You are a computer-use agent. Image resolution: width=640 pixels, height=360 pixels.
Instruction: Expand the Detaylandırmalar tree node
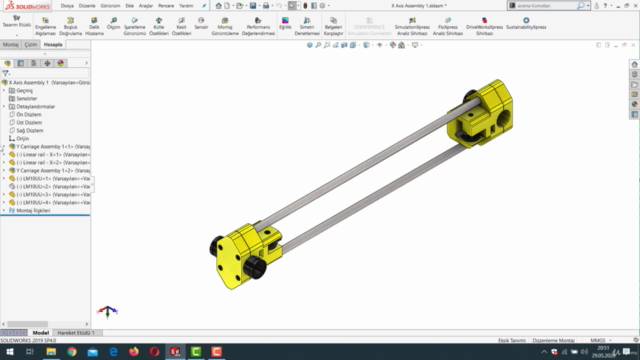(x=4, y=107)
